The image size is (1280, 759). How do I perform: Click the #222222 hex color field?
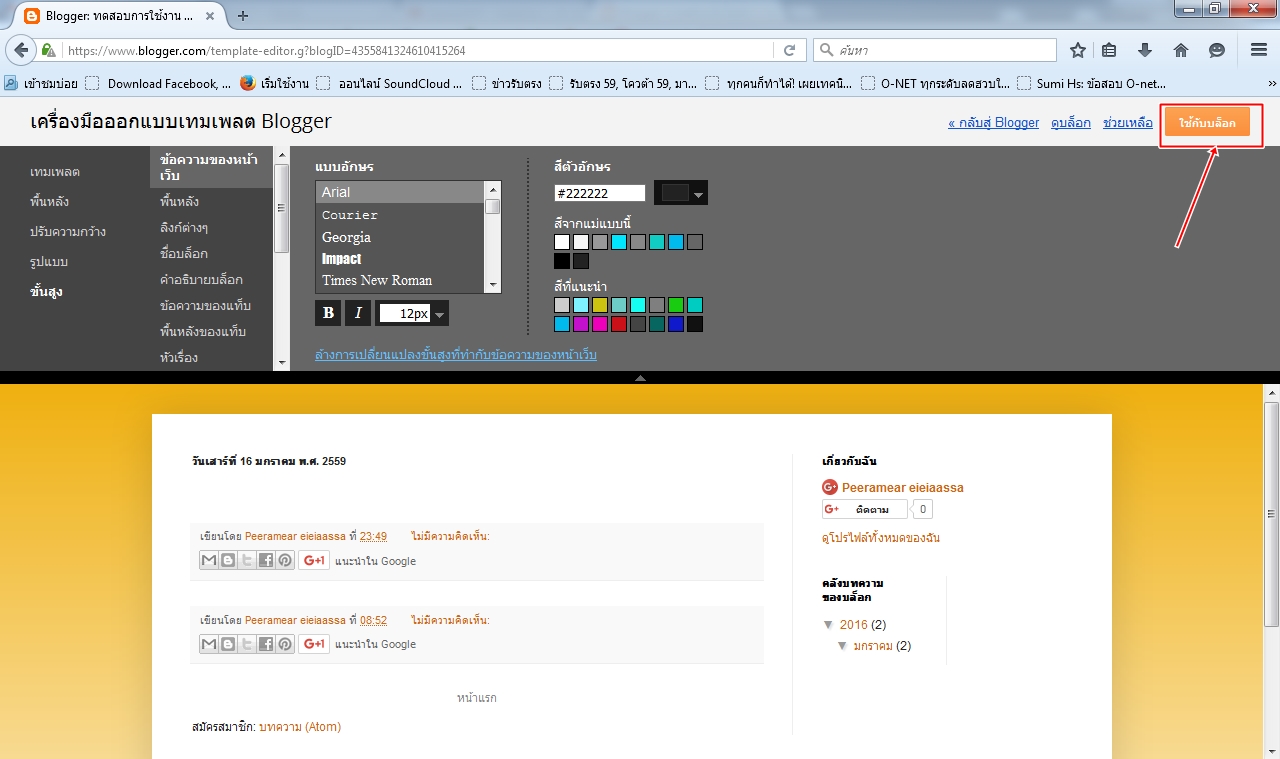coord(601,193)
